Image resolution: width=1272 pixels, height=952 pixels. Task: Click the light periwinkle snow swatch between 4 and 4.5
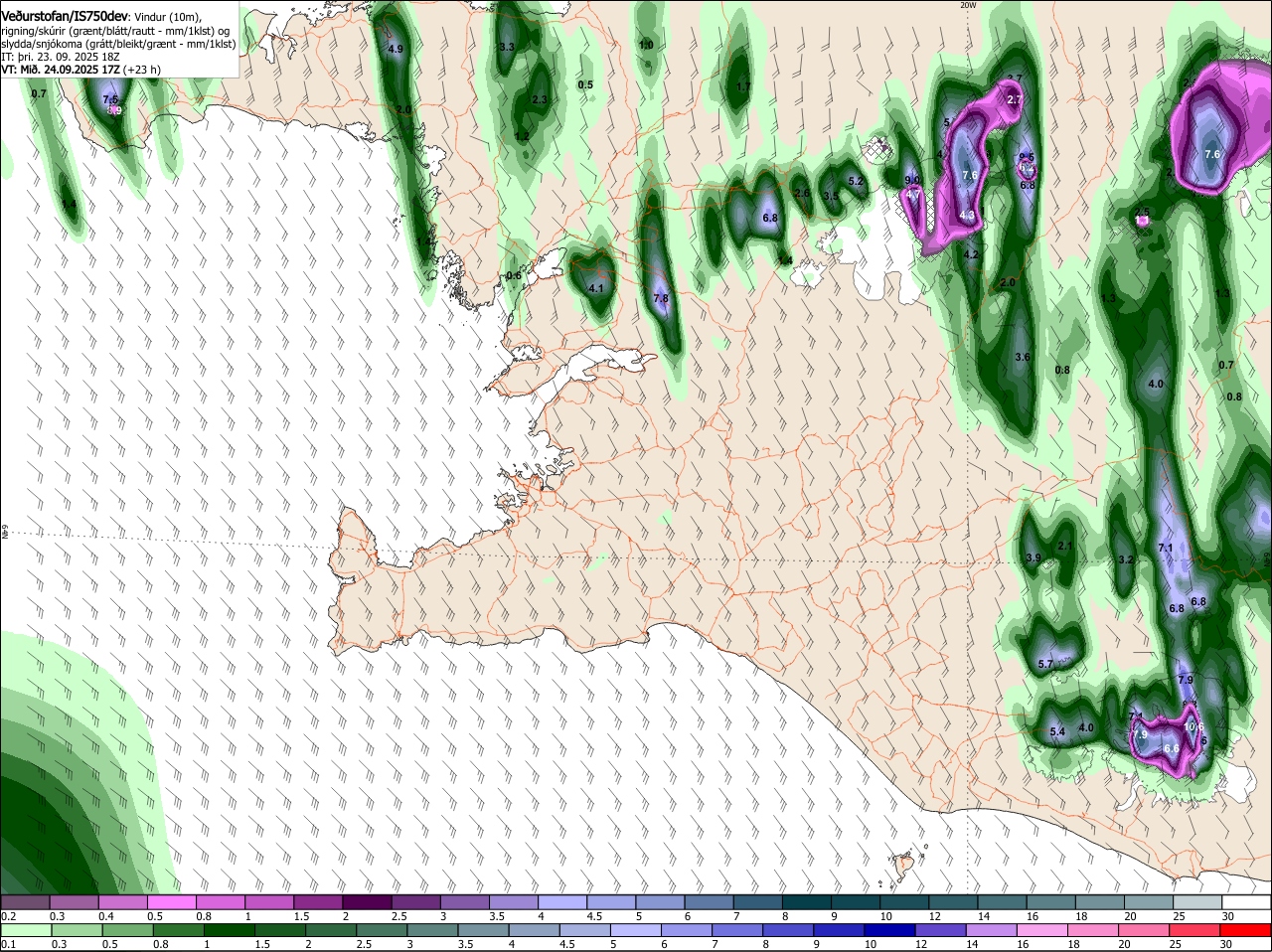click(x=564, y=902)
